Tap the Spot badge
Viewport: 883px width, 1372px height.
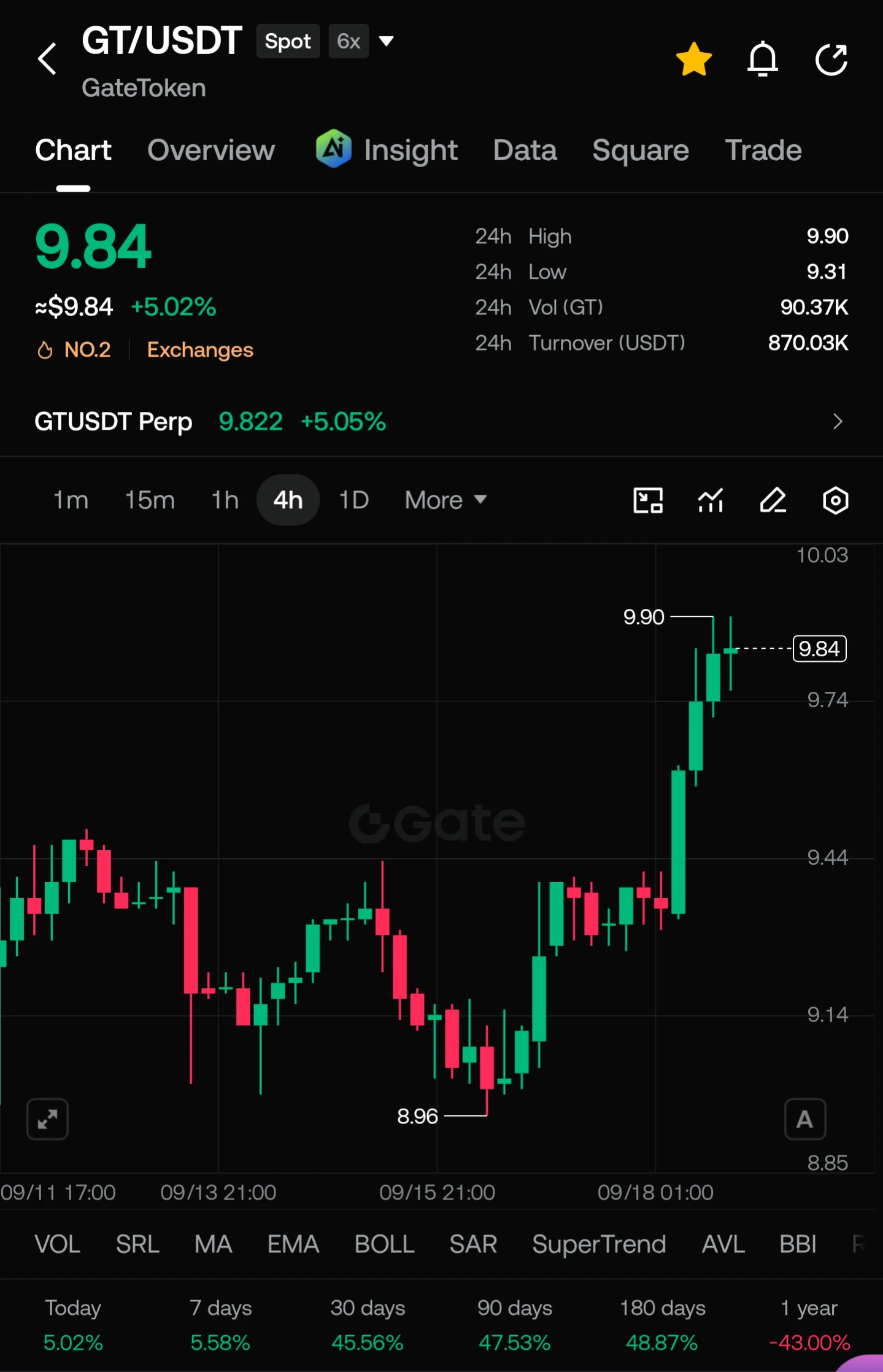click(x=288, y=41)
